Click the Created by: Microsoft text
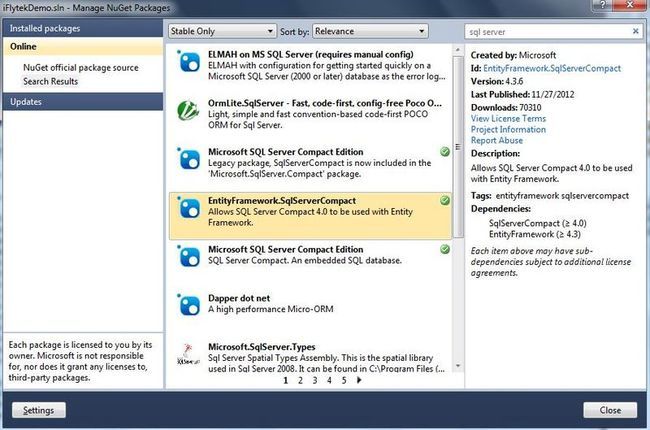This screenshot has width=650, height=430. coord(513,55)
